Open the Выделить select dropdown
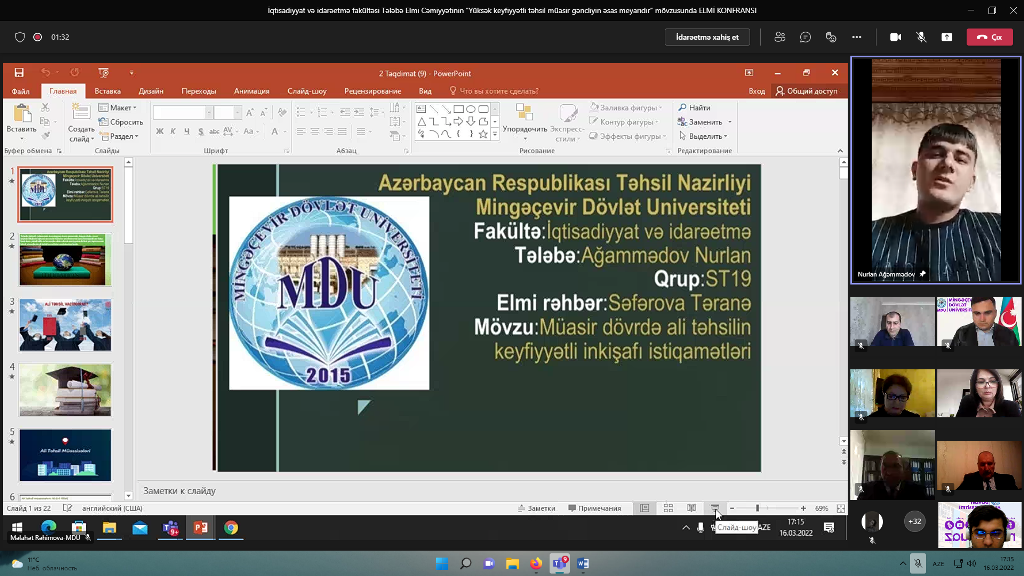The height and width of the screenshot is (576, 1024). pyautogui.click(x=703, y=136)
